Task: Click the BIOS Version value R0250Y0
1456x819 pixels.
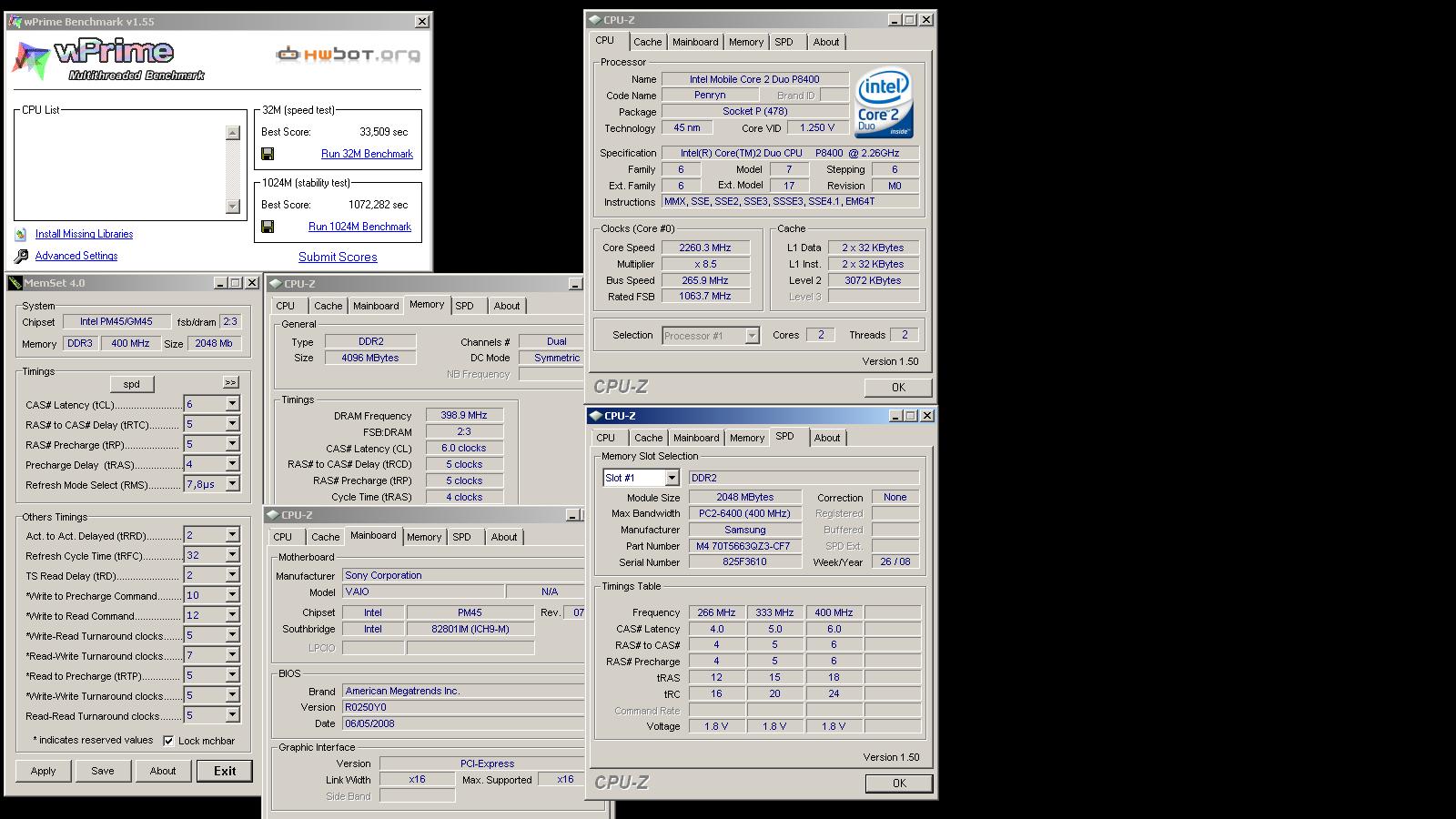Action: [463, 707]
